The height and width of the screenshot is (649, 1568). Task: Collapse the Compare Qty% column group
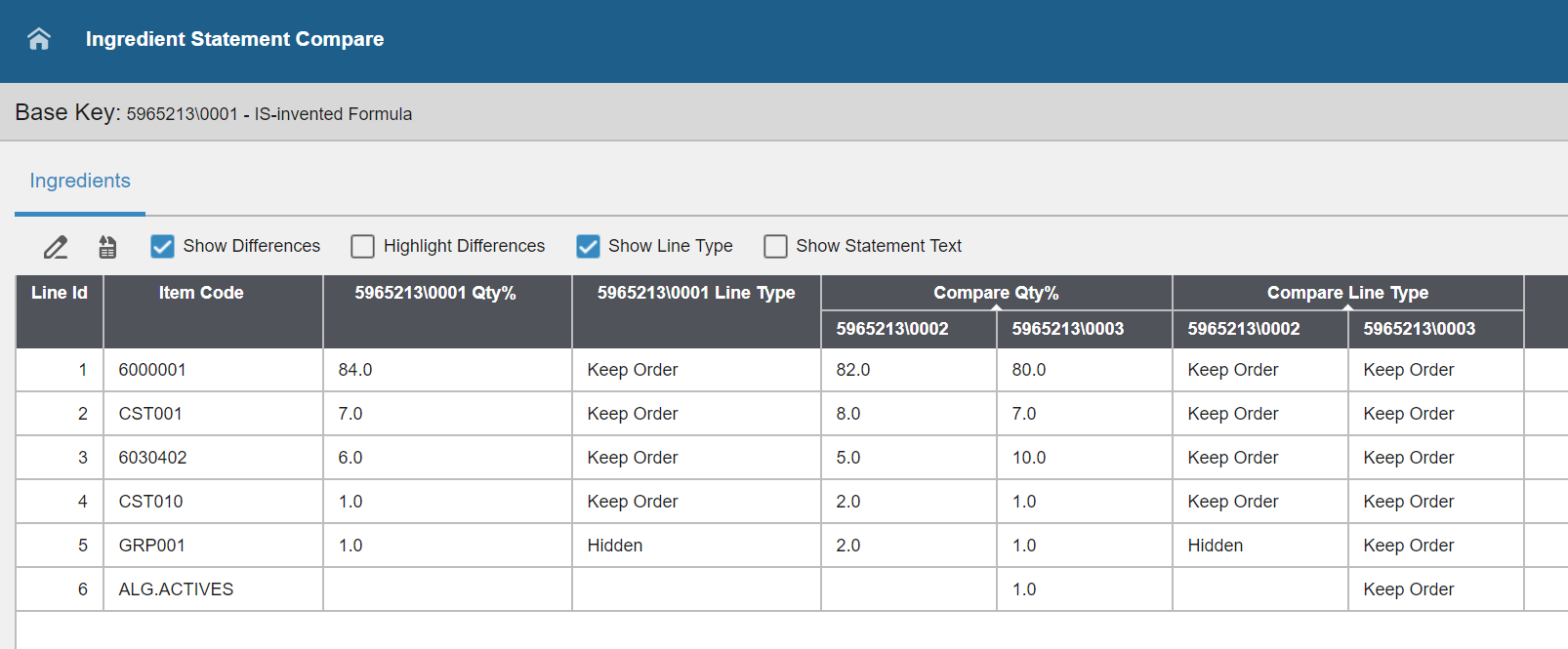click(x=996, y=307)
